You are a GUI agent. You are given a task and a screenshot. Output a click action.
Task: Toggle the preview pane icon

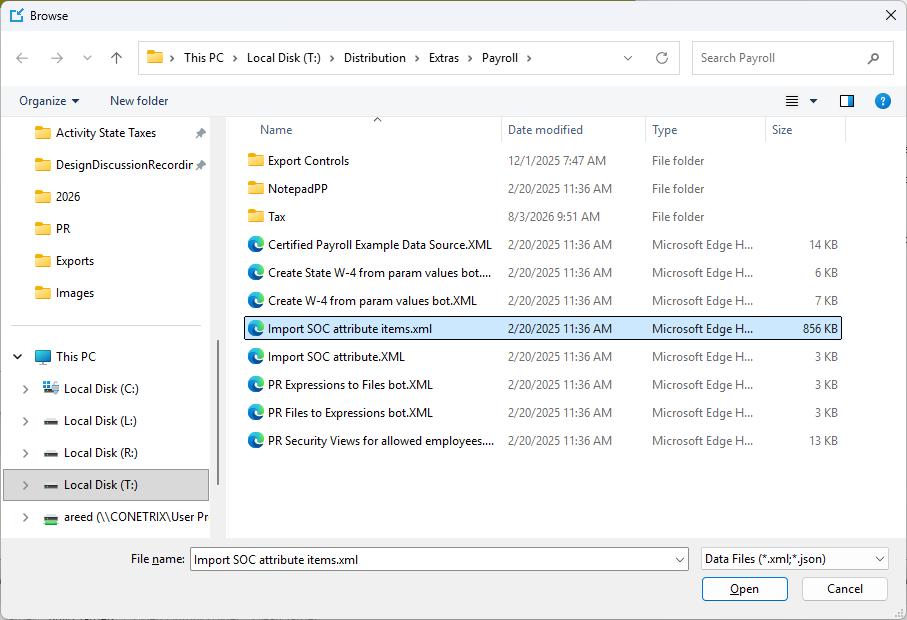(847, 101)
